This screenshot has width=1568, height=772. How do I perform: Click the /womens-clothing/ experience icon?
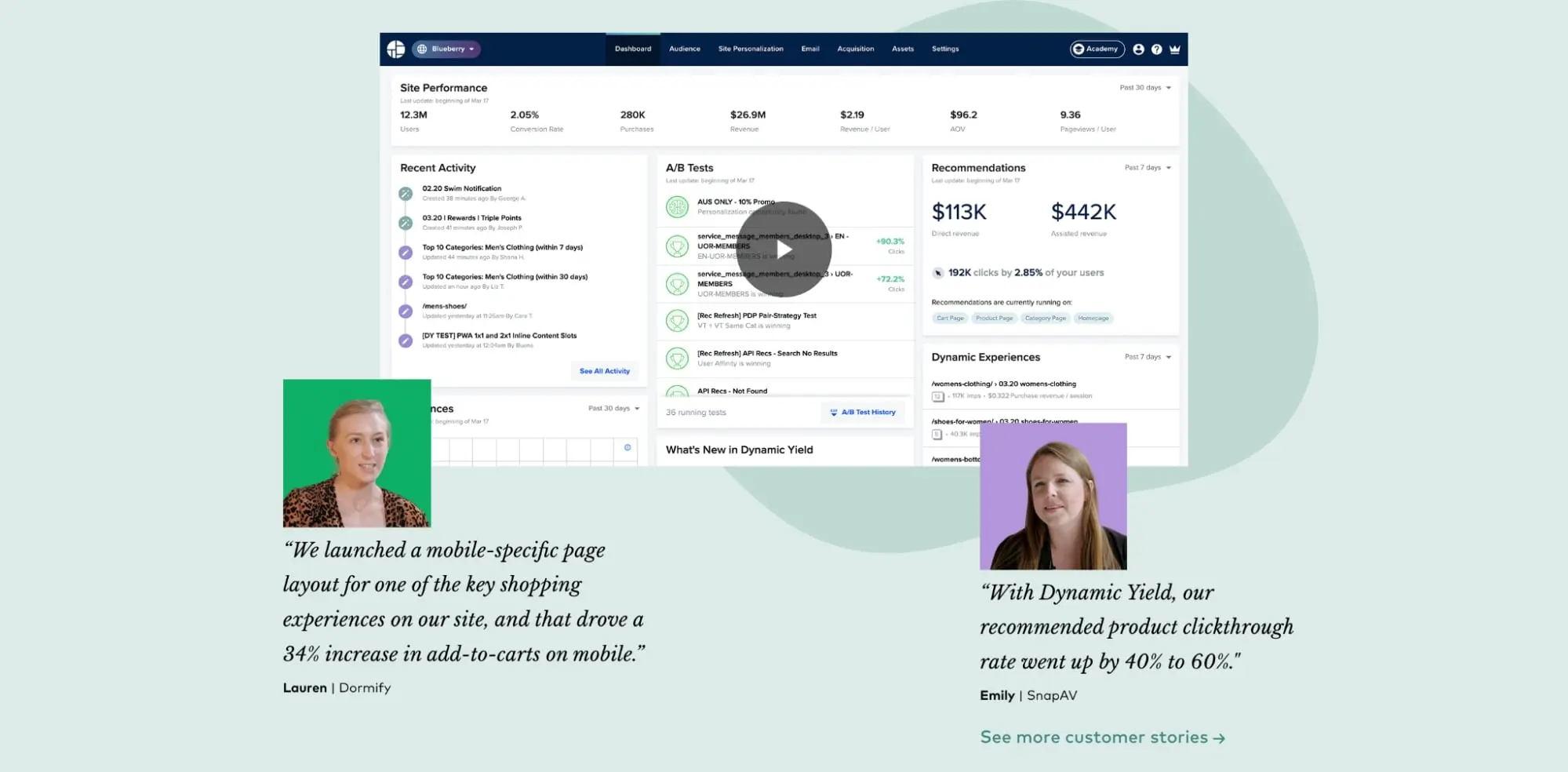937,396
